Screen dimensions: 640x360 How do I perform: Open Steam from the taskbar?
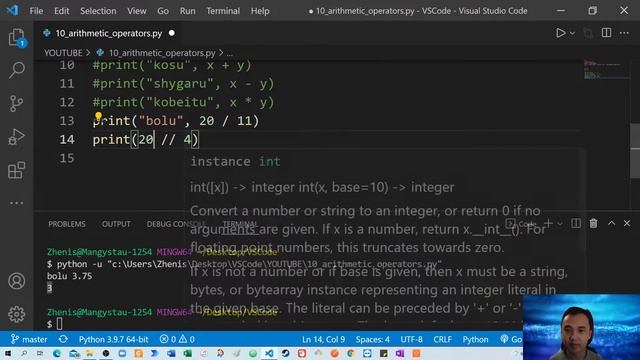tap(285, 353)
